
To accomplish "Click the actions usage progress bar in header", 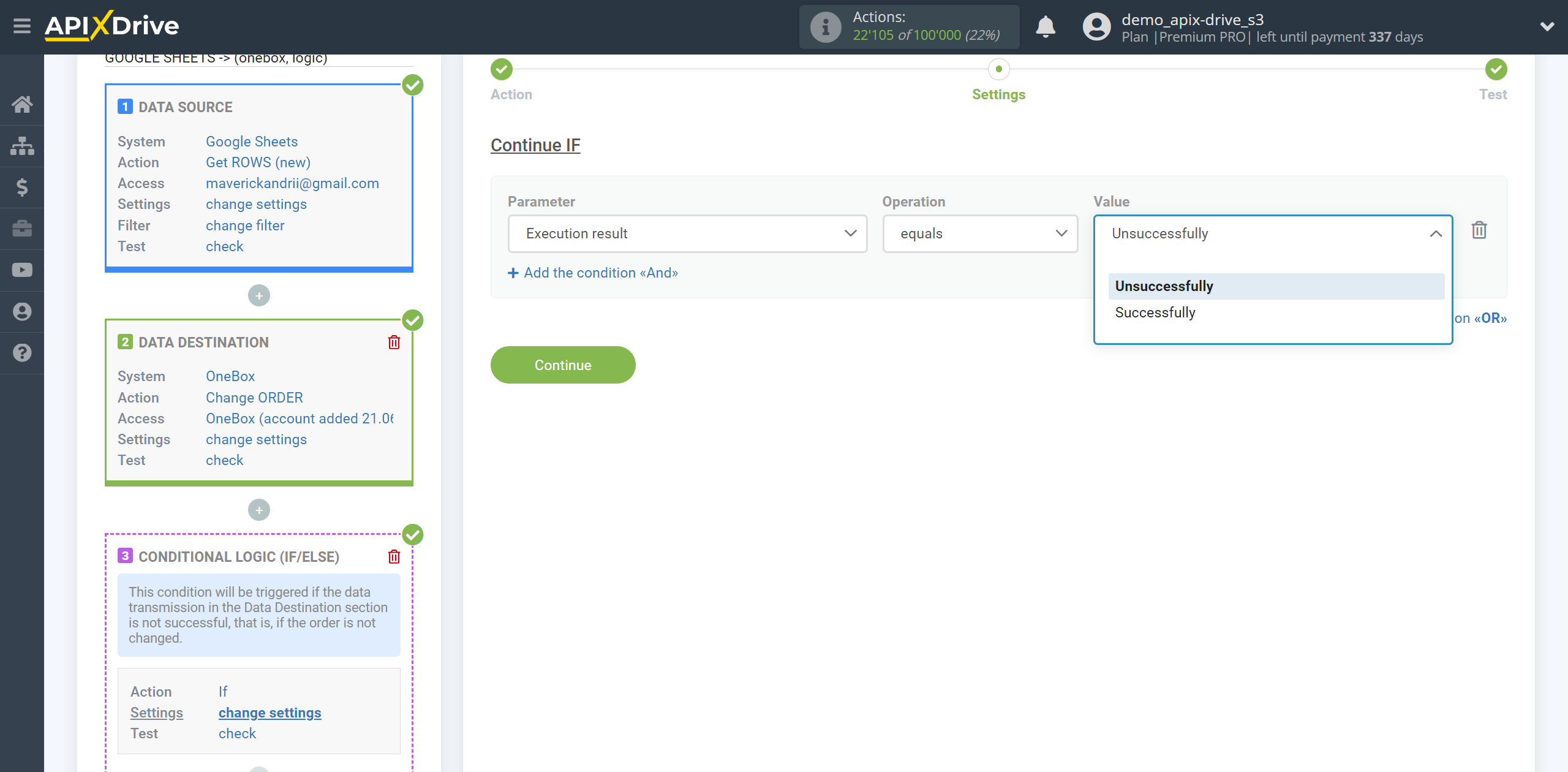I will pos(912,26).
